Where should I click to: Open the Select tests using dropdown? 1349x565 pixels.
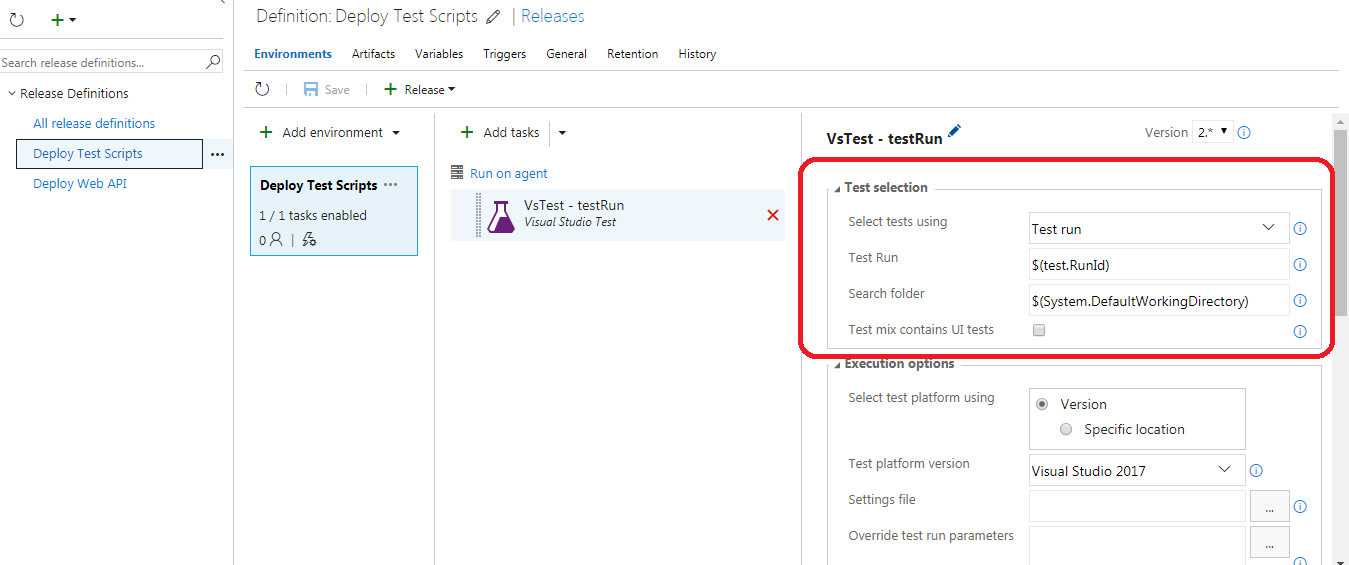coord(1159,228)
